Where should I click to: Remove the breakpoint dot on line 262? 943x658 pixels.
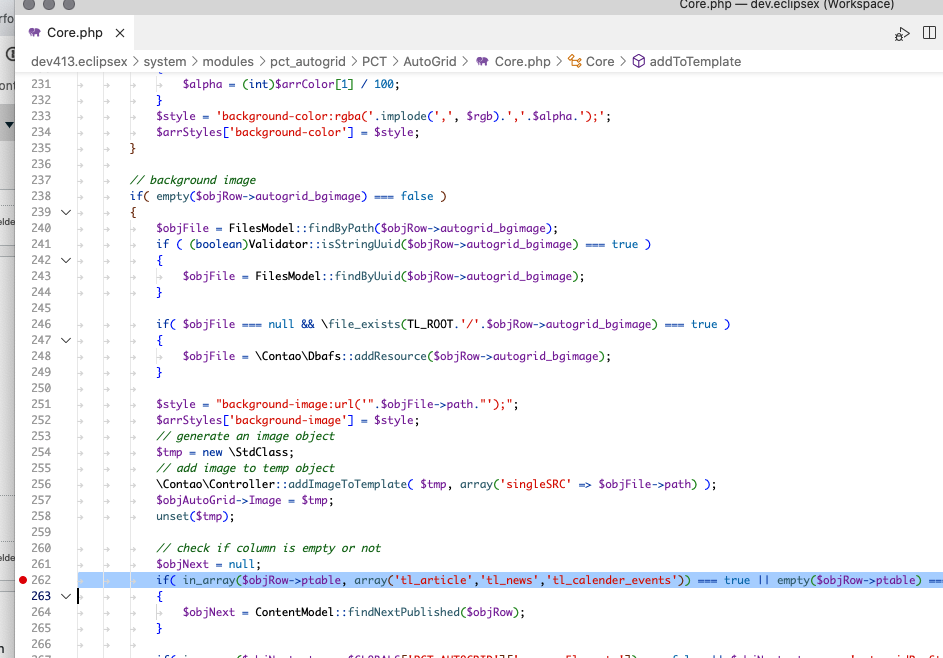point(23,580)
